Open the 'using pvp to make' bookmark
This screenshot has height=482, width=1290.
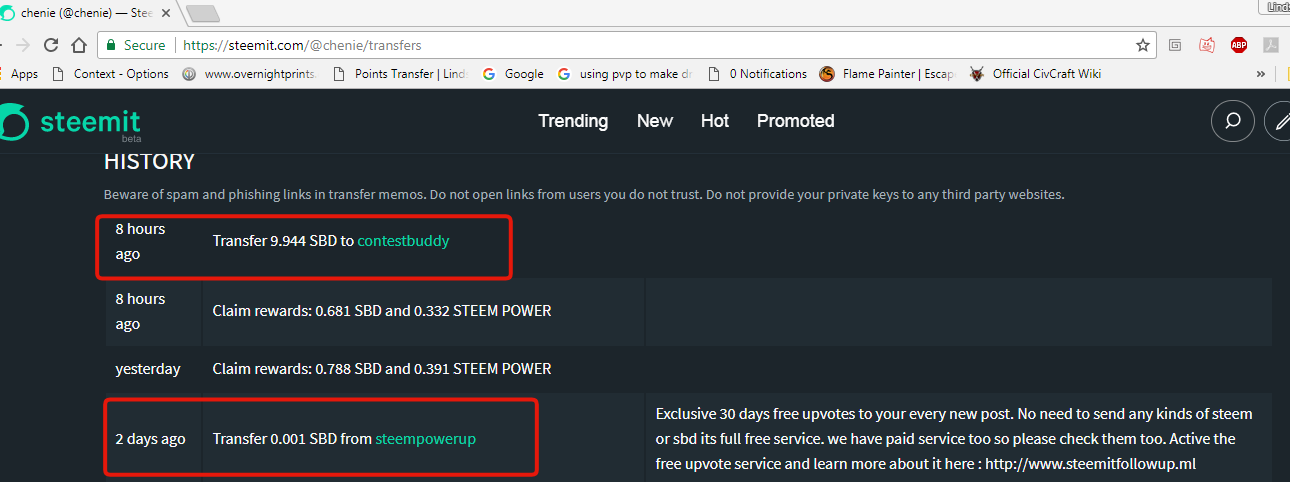(x=626, y=74)
